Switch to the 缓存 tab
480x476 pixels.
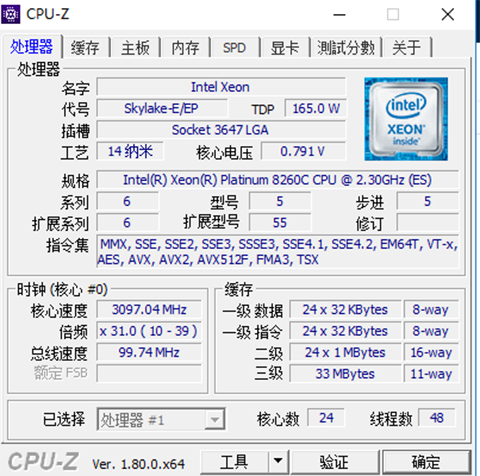coord(85,48)
